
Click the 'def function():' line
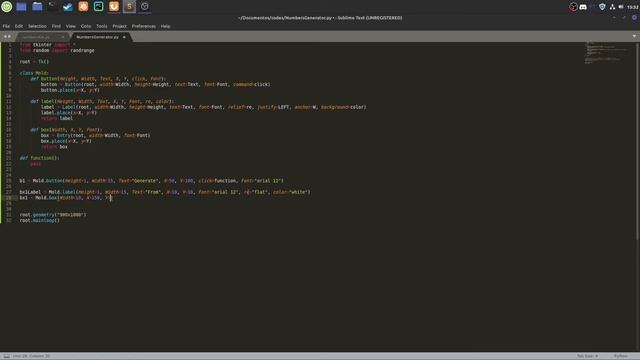tap(39, 158)
